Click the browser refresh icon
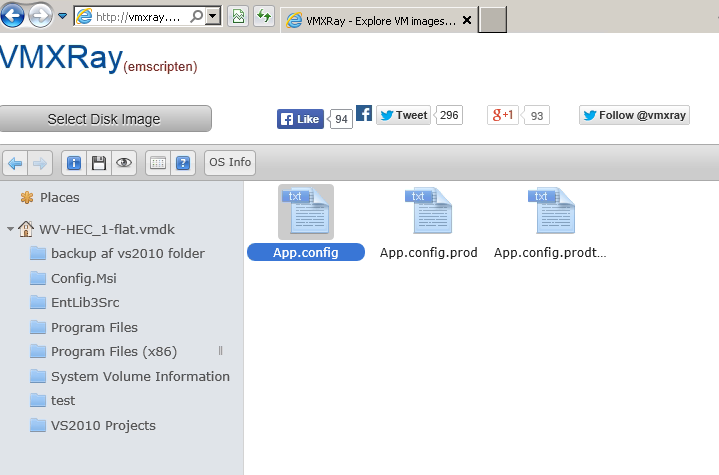 [x=264, y=16]
